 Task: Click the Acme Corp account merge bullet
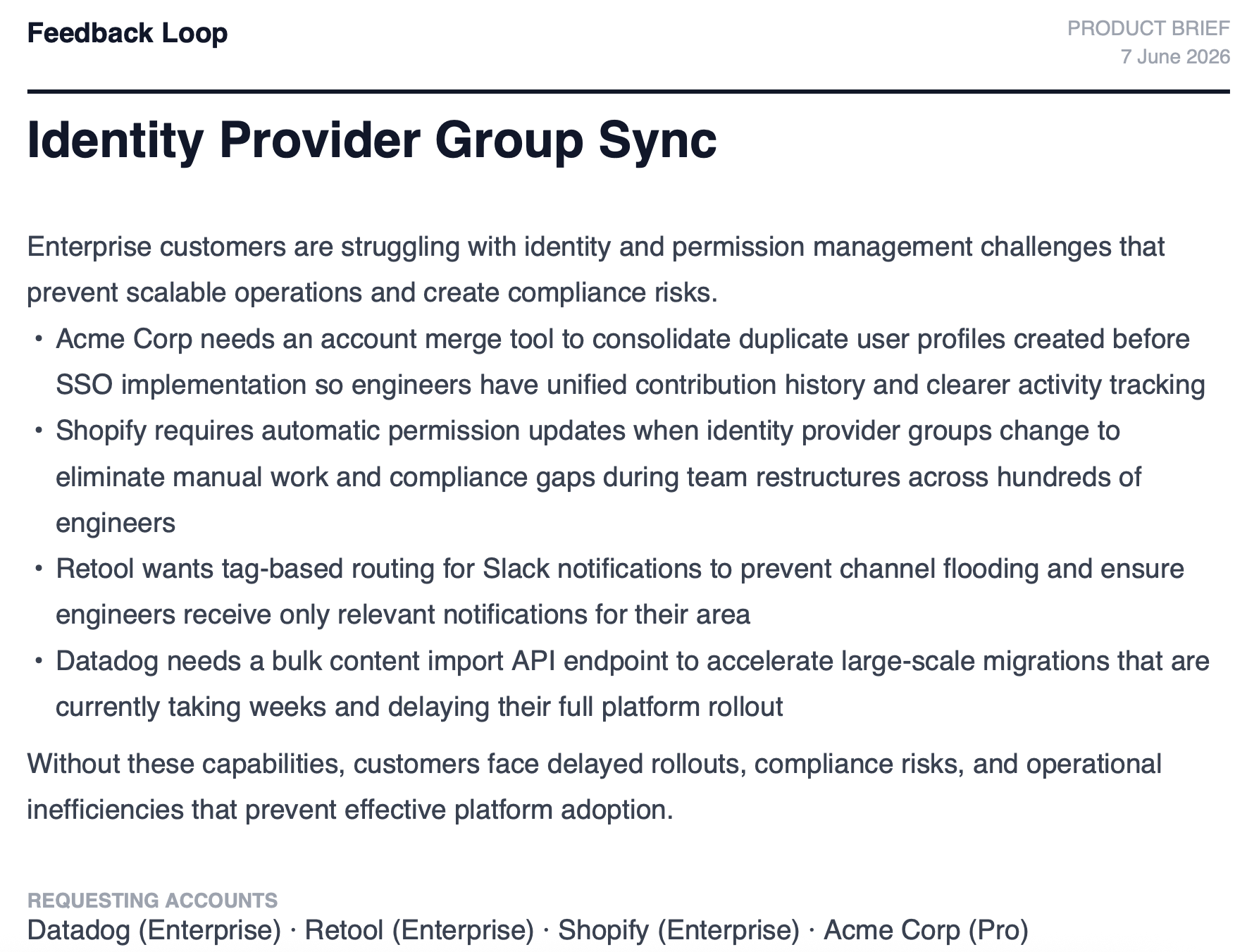tap(631, 362)
